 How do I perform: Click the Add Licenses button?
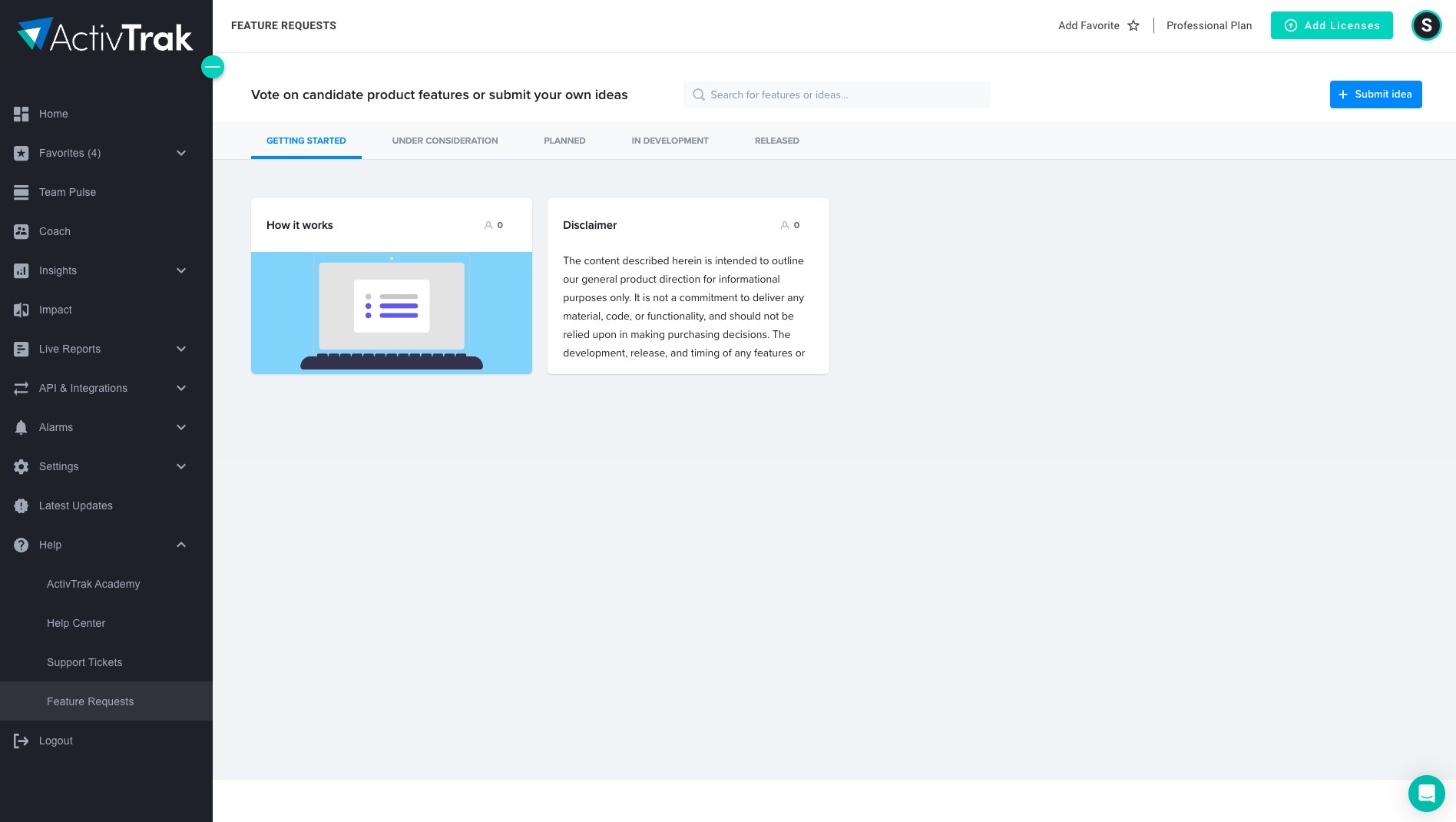pyautogui.click(x=1332, y=25)
